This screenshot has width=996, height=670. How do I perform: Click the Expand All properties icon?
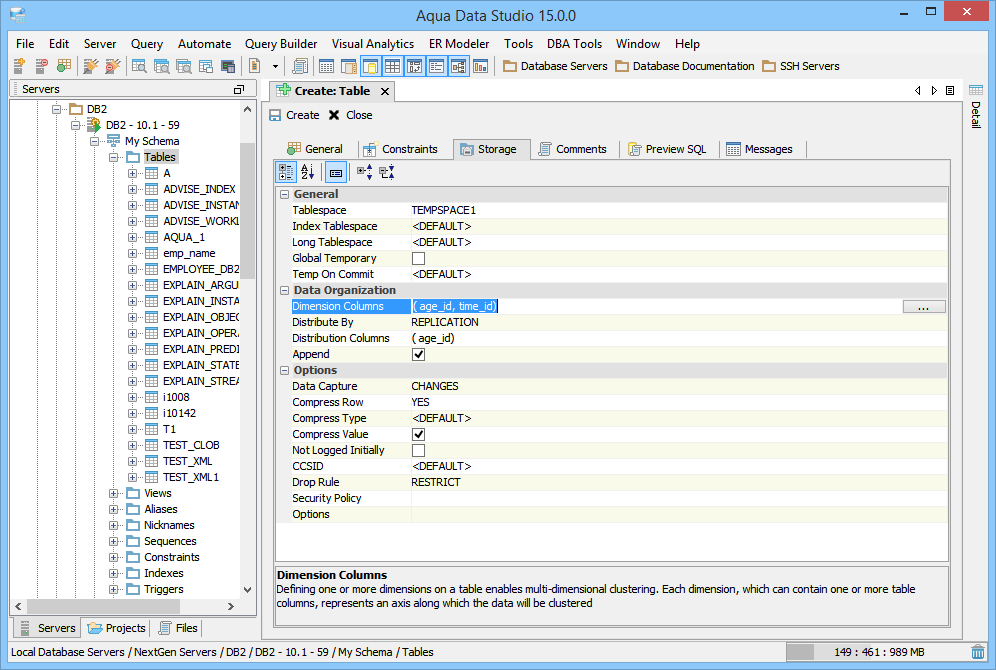pyautogui.click(x=364, y=172)
